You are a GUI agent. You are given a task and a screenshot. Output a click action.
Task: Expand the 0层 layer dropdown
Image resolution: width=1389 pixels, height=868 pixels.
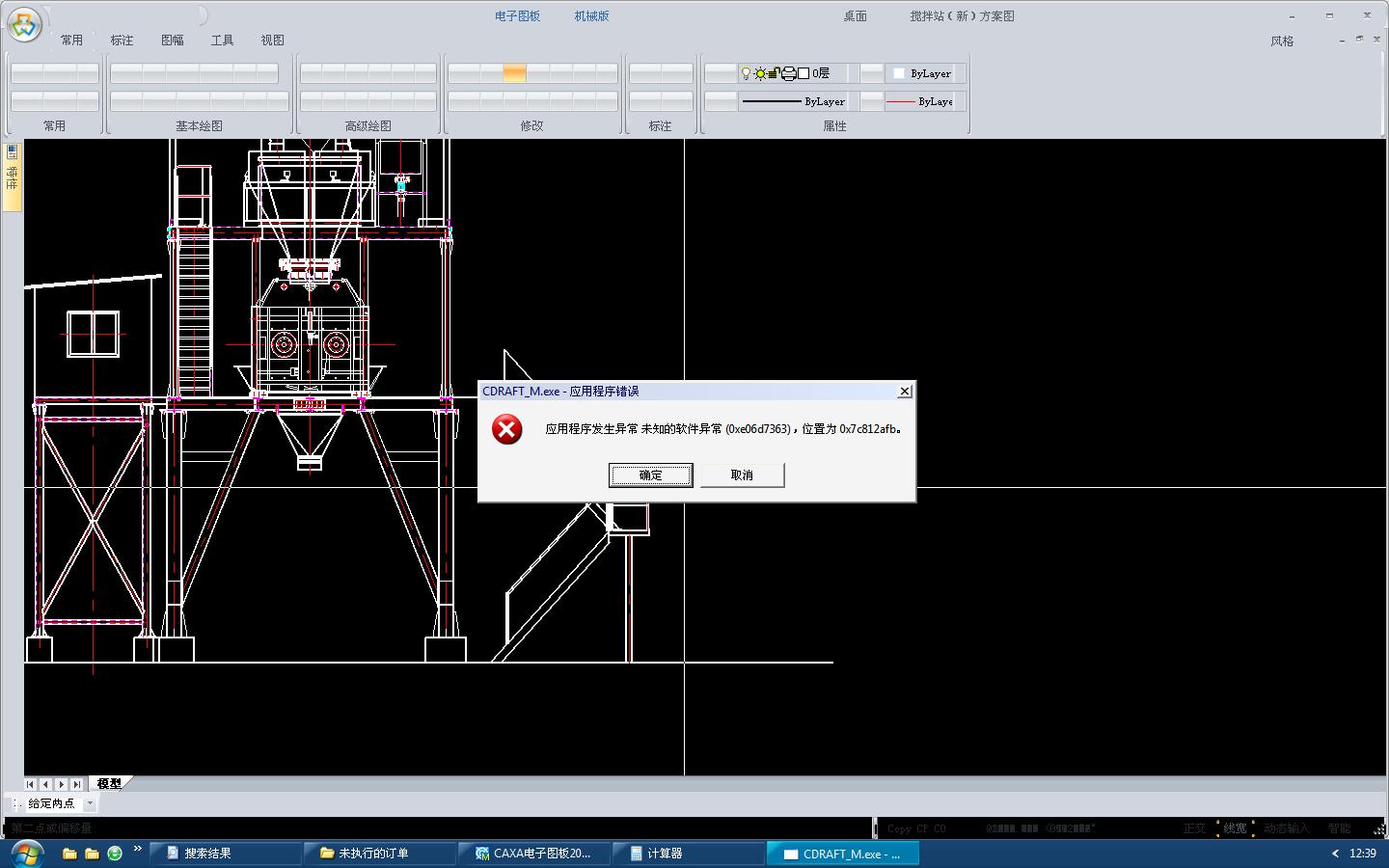(852, 73)
